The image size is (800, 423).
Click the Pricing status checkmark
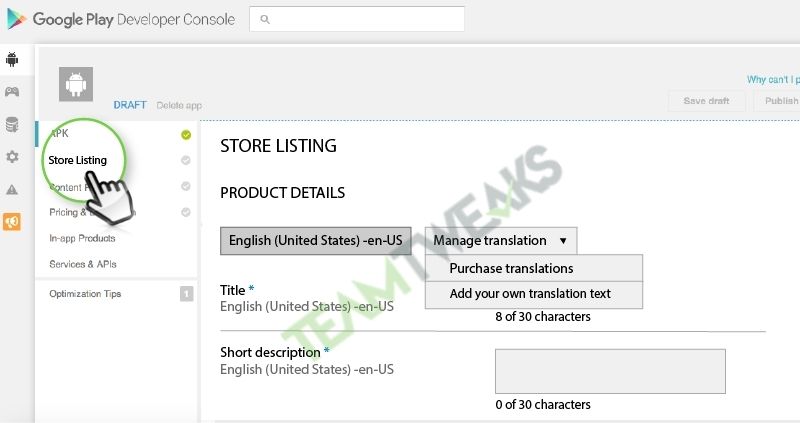[x=186, y=212]
